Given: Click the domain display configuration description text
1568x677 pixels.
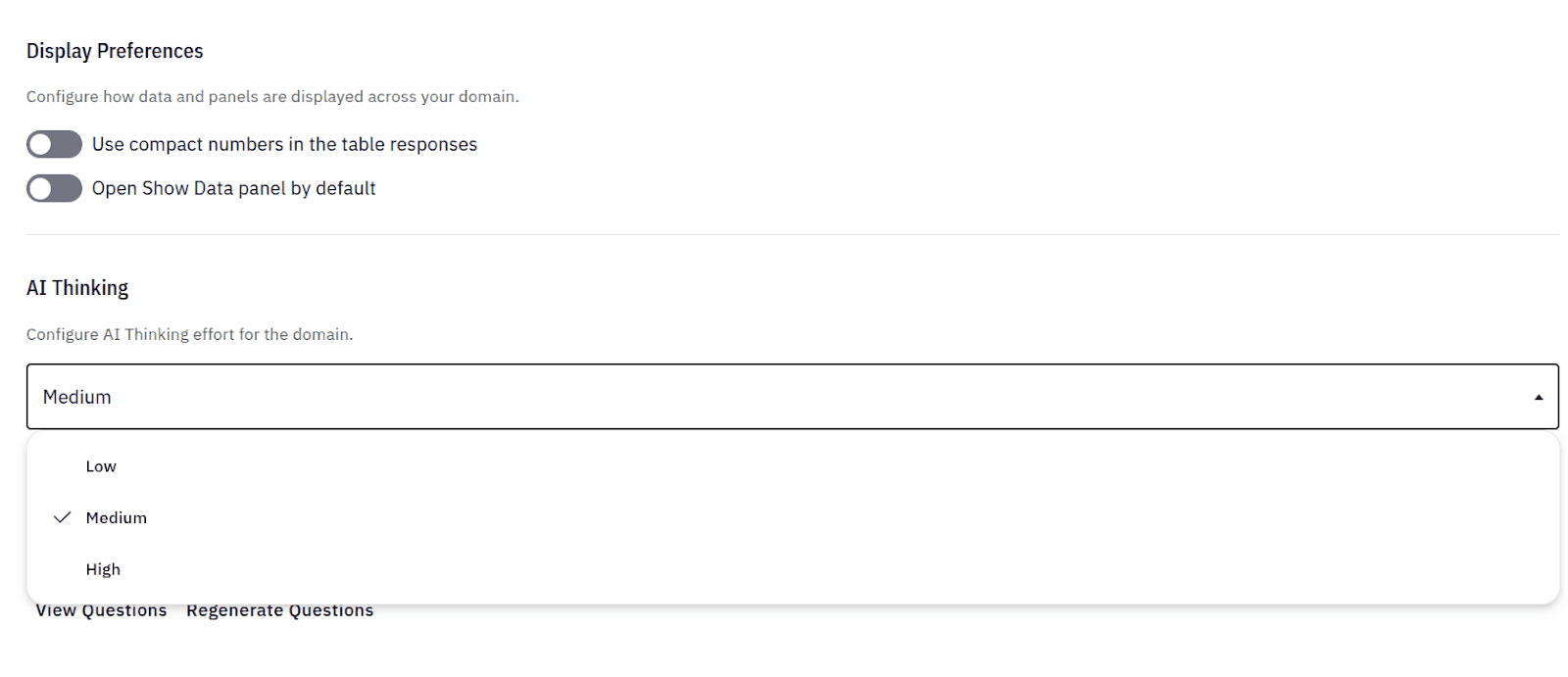Looking at the screenshot, I should click(x=272, y=96).
